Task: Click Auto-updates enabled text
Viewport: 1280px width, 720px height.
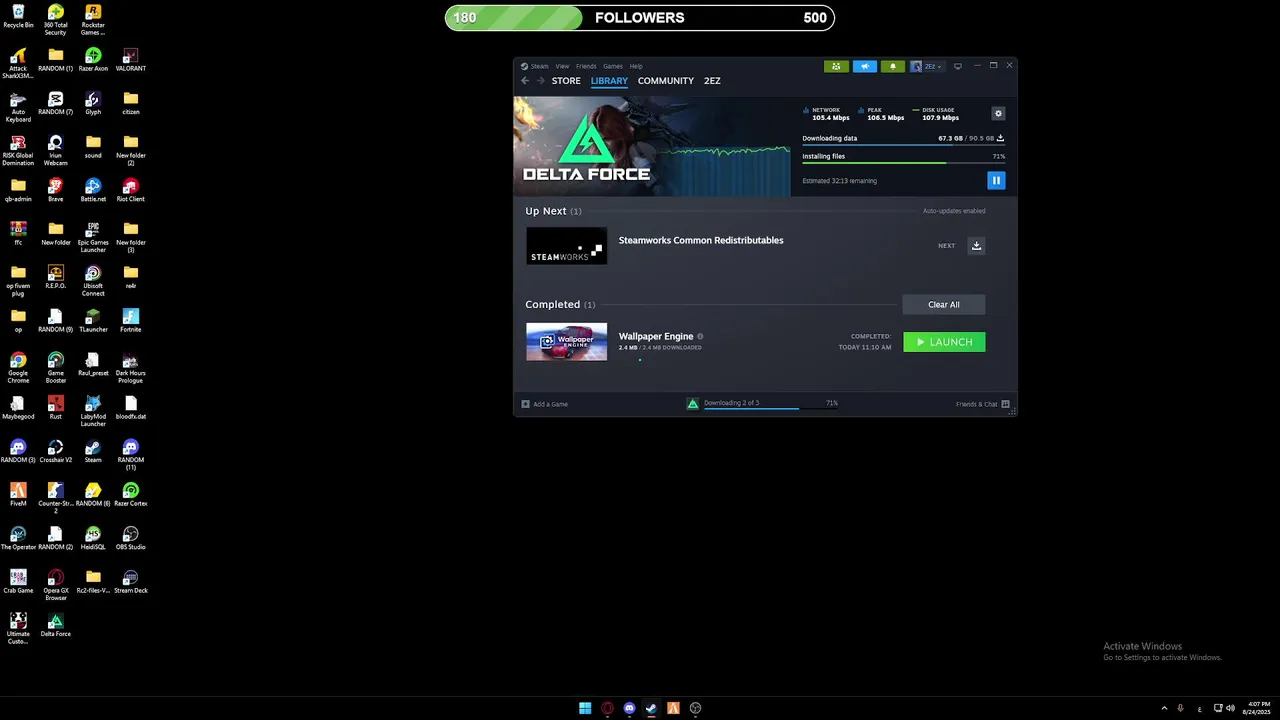Action: click(954, 211)
